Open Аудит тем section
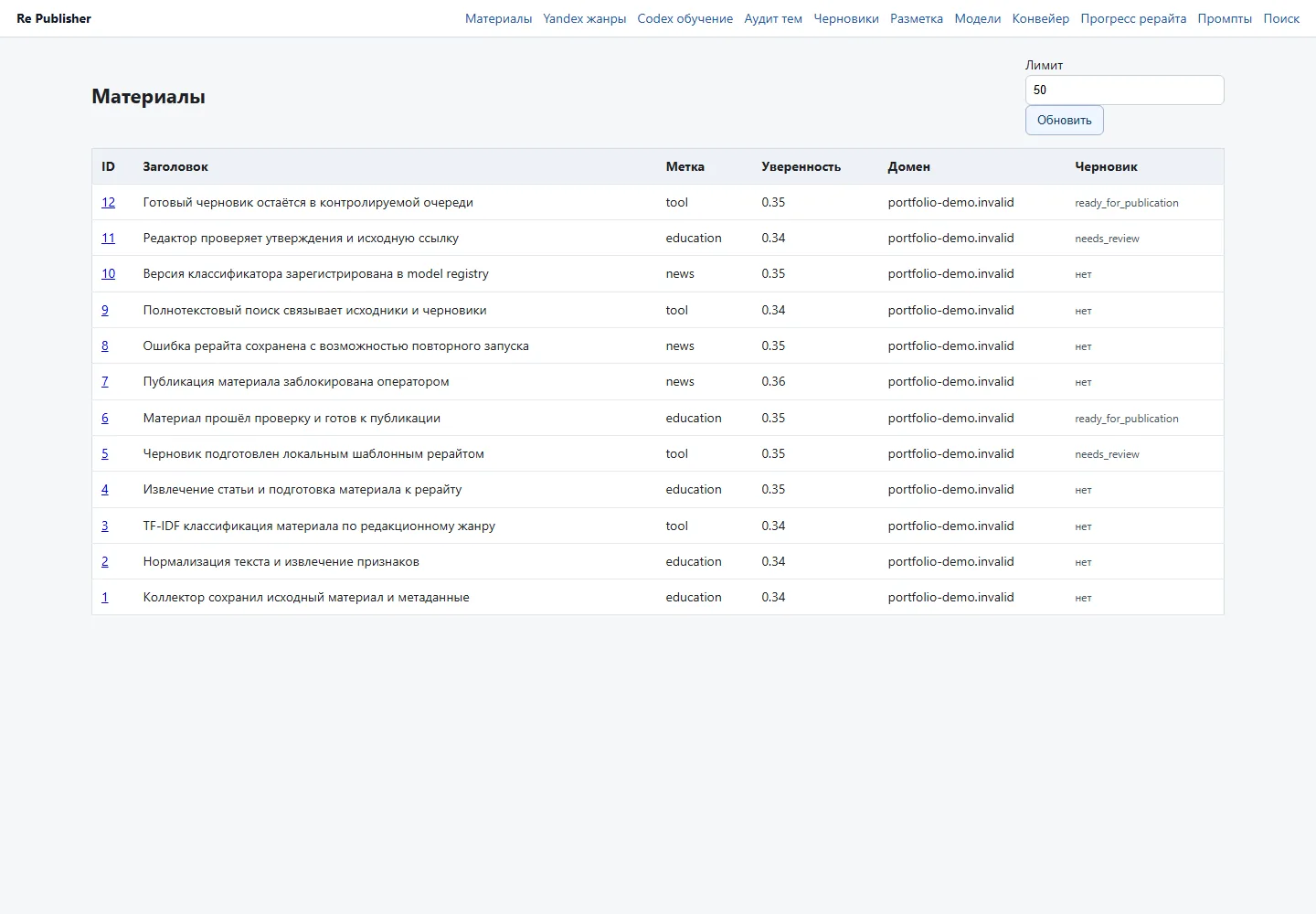The width and height of the screenshot is (1316, 914). pos(773,18)
